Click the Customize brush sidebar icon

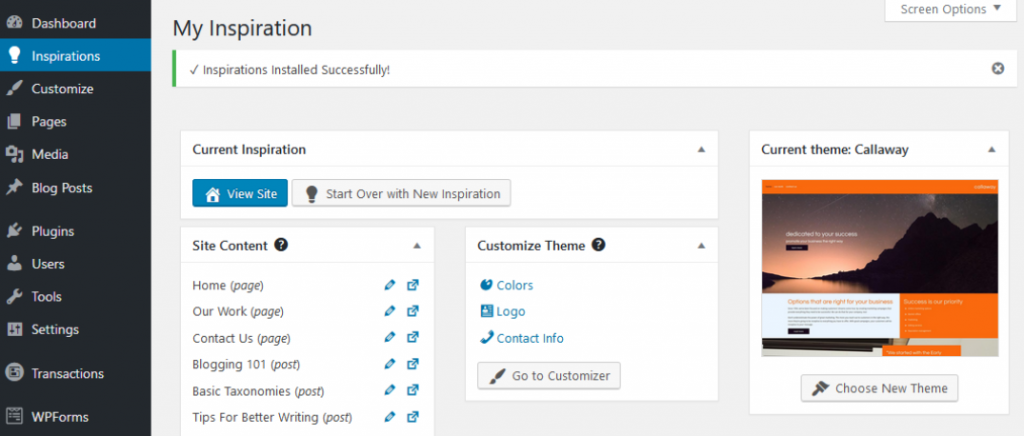14,88
